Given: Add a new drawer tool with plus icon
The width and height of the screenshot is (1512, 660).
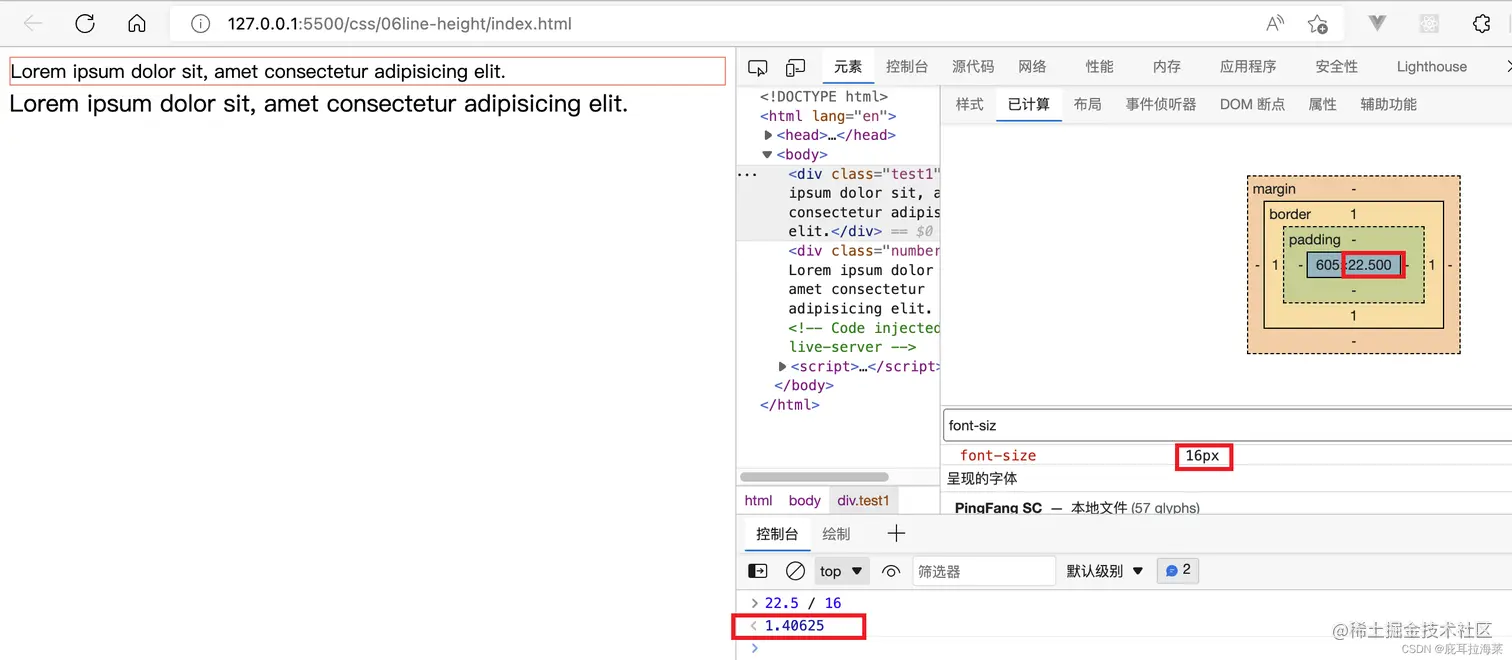Looking at the screenshot, I should point(896,534).
